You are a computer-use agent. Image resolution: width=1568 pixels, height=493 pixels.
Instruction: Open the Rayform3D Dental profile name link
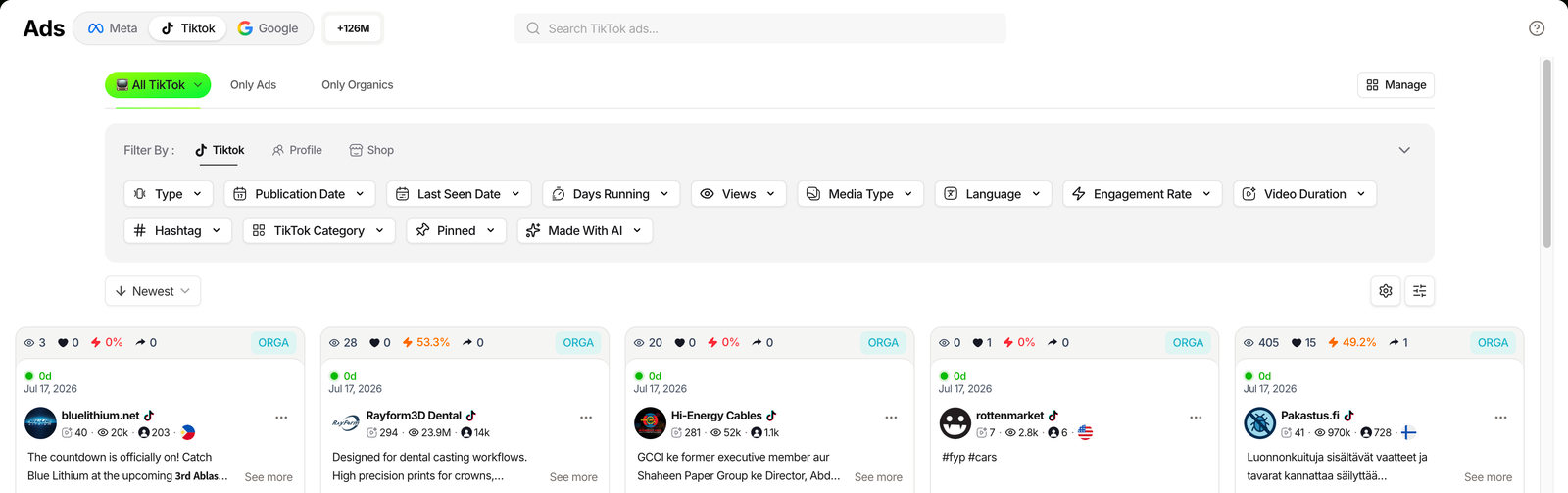[414, 416]
